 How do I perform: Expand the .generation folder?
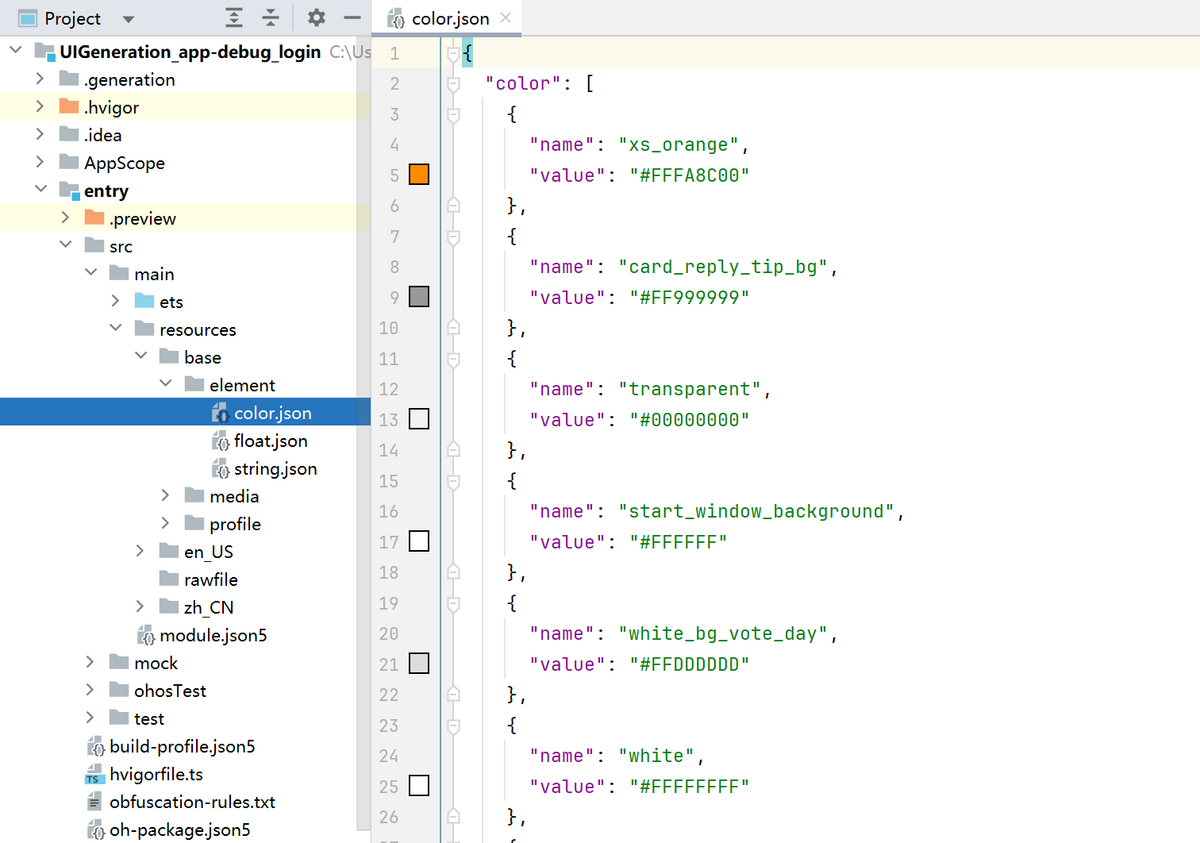click(x=40, y=79)
